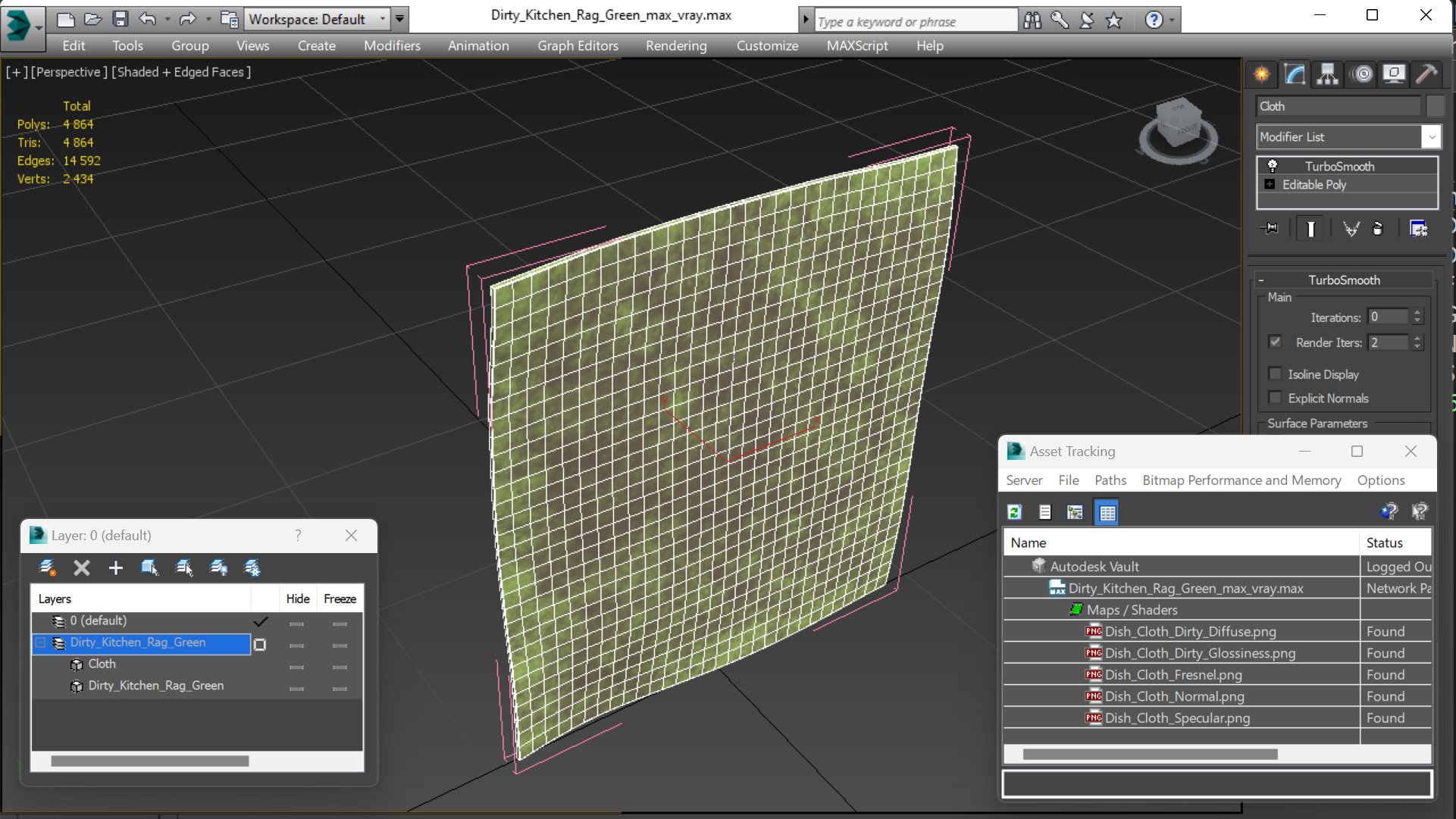Increment the Iterations spinner

[x=1417, y=312]
